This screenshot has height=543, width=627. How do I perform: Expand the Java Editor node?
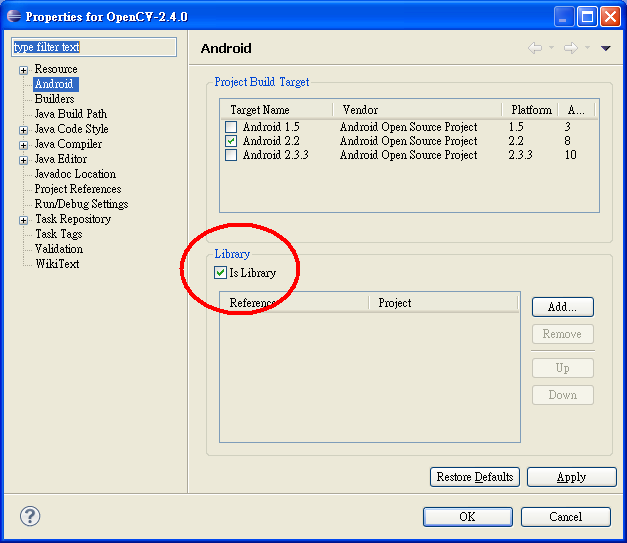(24, 160)
